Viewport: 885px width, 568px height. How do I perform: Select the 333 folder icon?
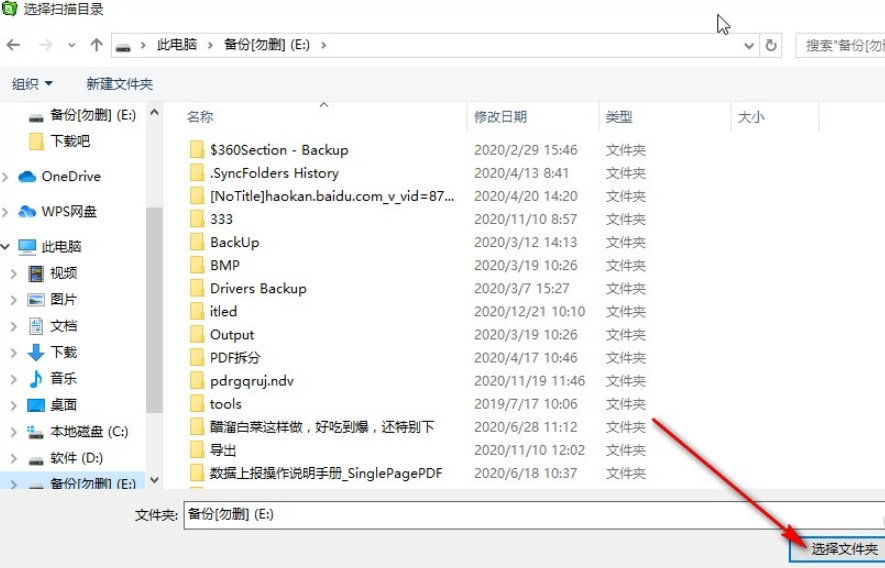tap(197, 219)
